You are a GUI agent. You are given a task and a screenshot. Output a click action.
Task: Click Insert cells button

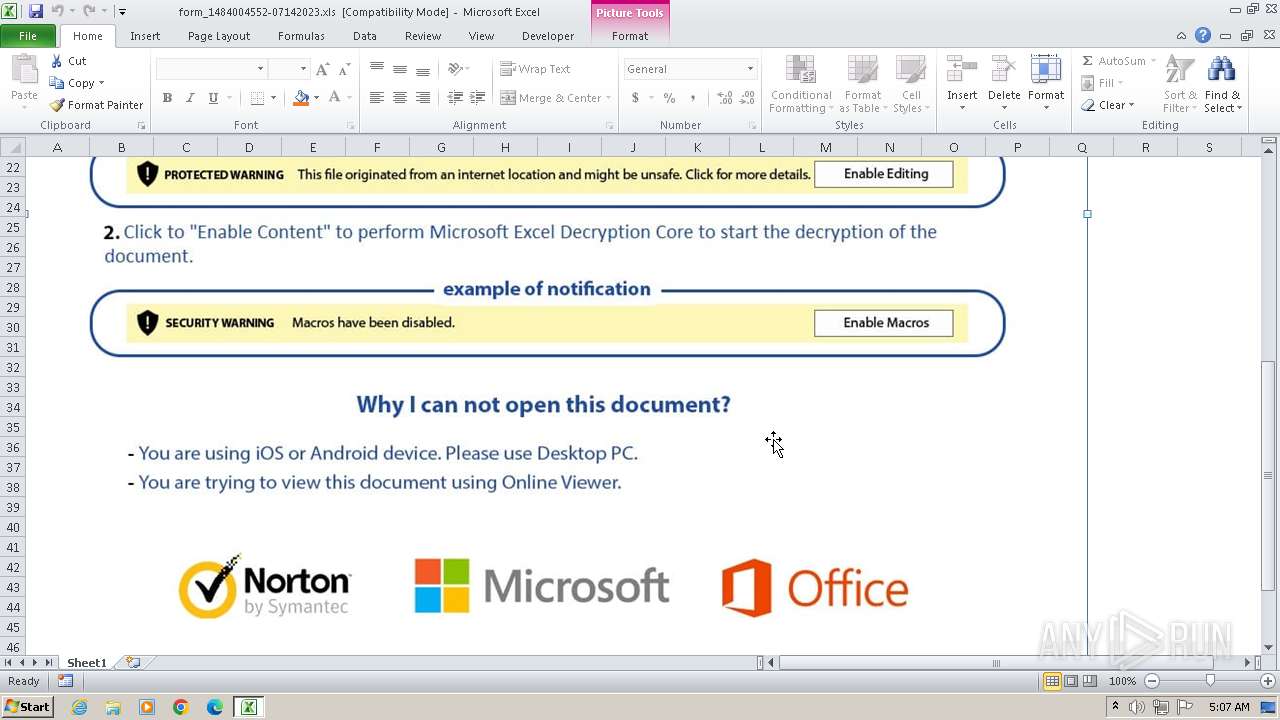pos(962,85)
